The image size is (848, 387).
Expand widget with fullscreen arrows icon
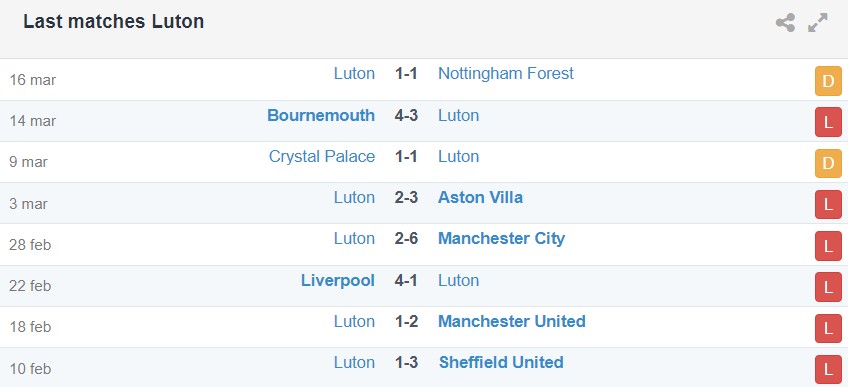pos(818,23)
